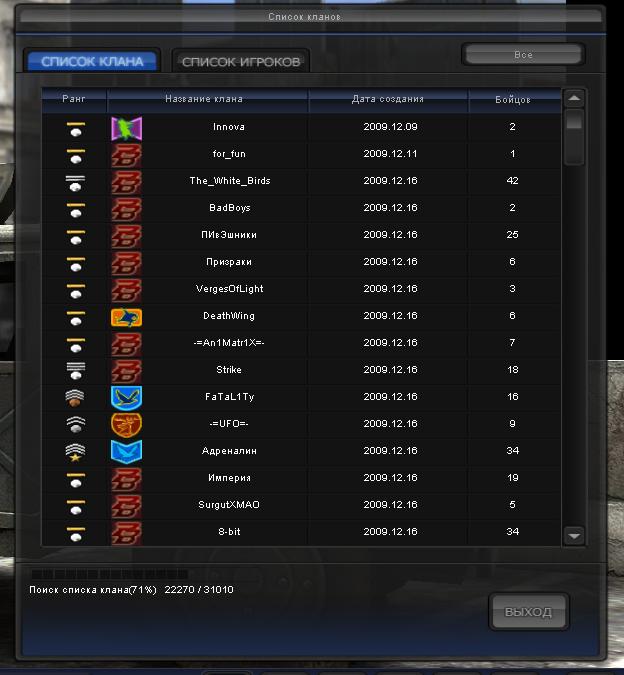Sort by 'Дата создания' column header
The image size is (624, 675).
coord(388,99)
